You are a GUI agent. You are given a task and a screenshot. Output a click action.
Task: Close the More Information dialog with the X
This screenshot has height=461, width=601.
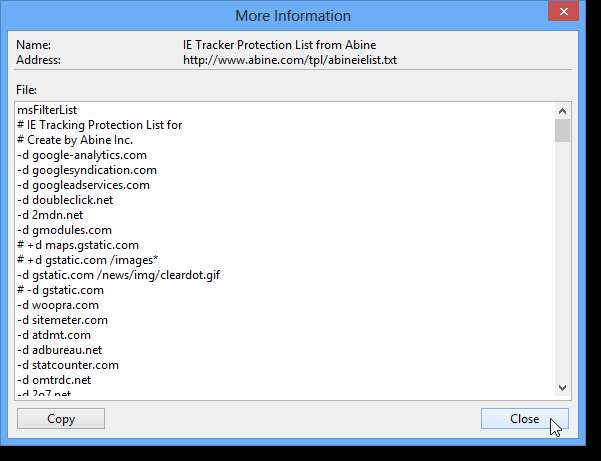(563, 11)
